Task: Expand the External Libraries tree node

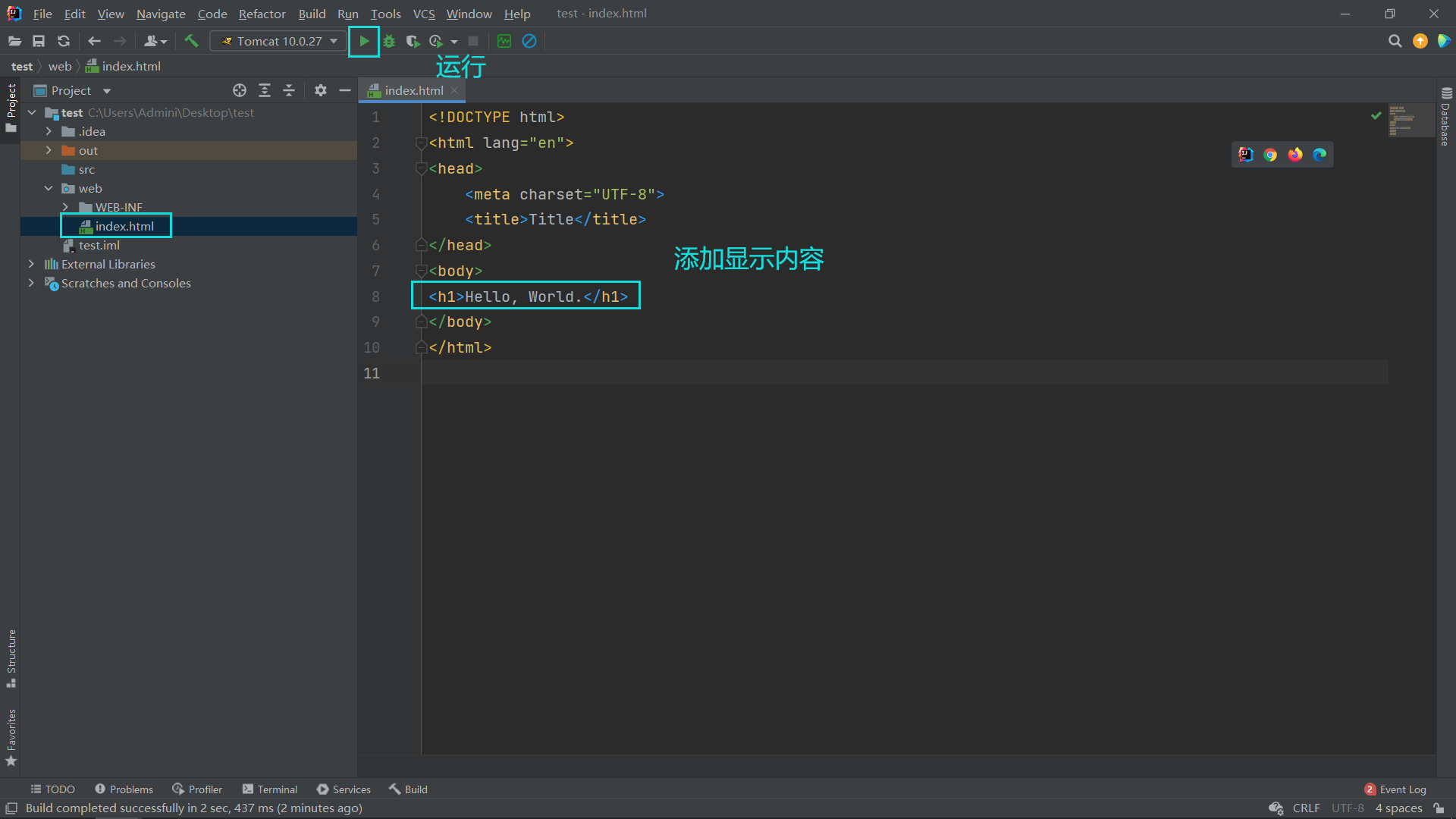Action: [32, 264]
